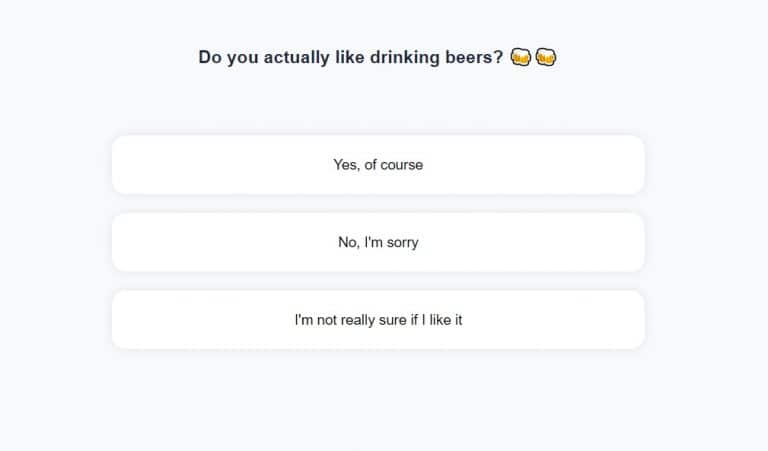The width and height of the screenshot is (768, 451).
Task: Tap the right clinking beer icon in the title
Action: pyautogui.click(x=546, y=57)
